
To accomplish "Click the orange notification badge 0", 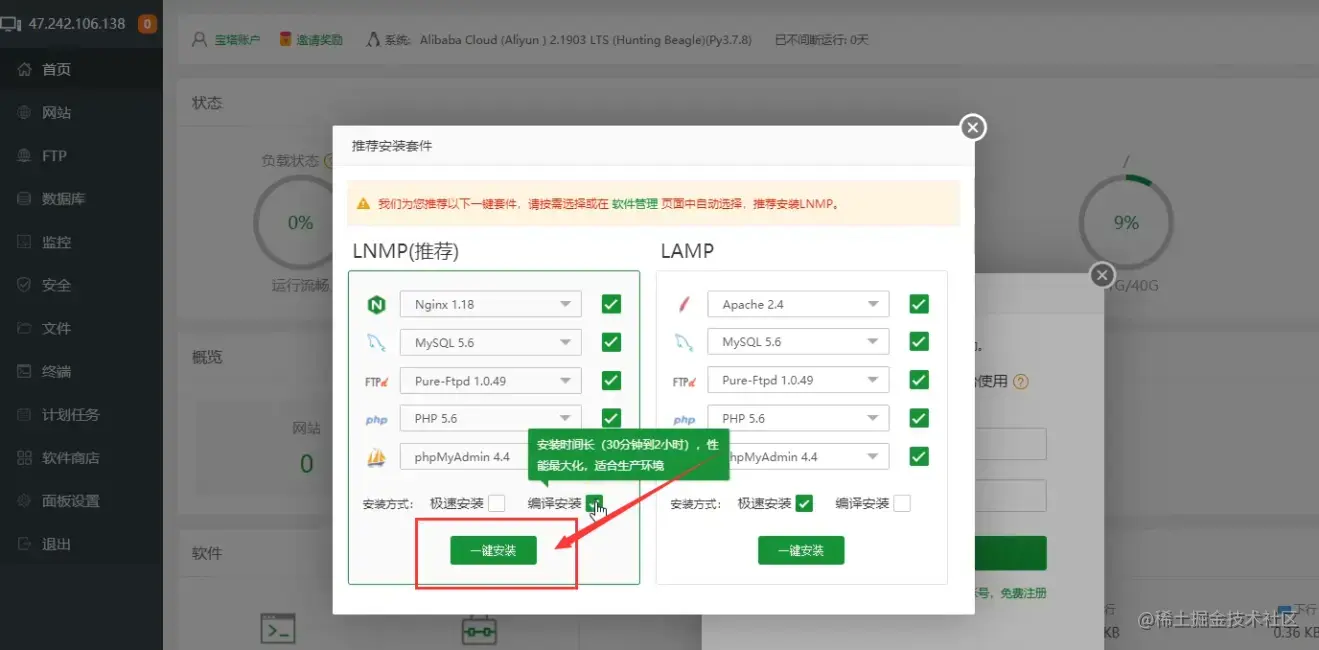I will [x=147, y=23].
